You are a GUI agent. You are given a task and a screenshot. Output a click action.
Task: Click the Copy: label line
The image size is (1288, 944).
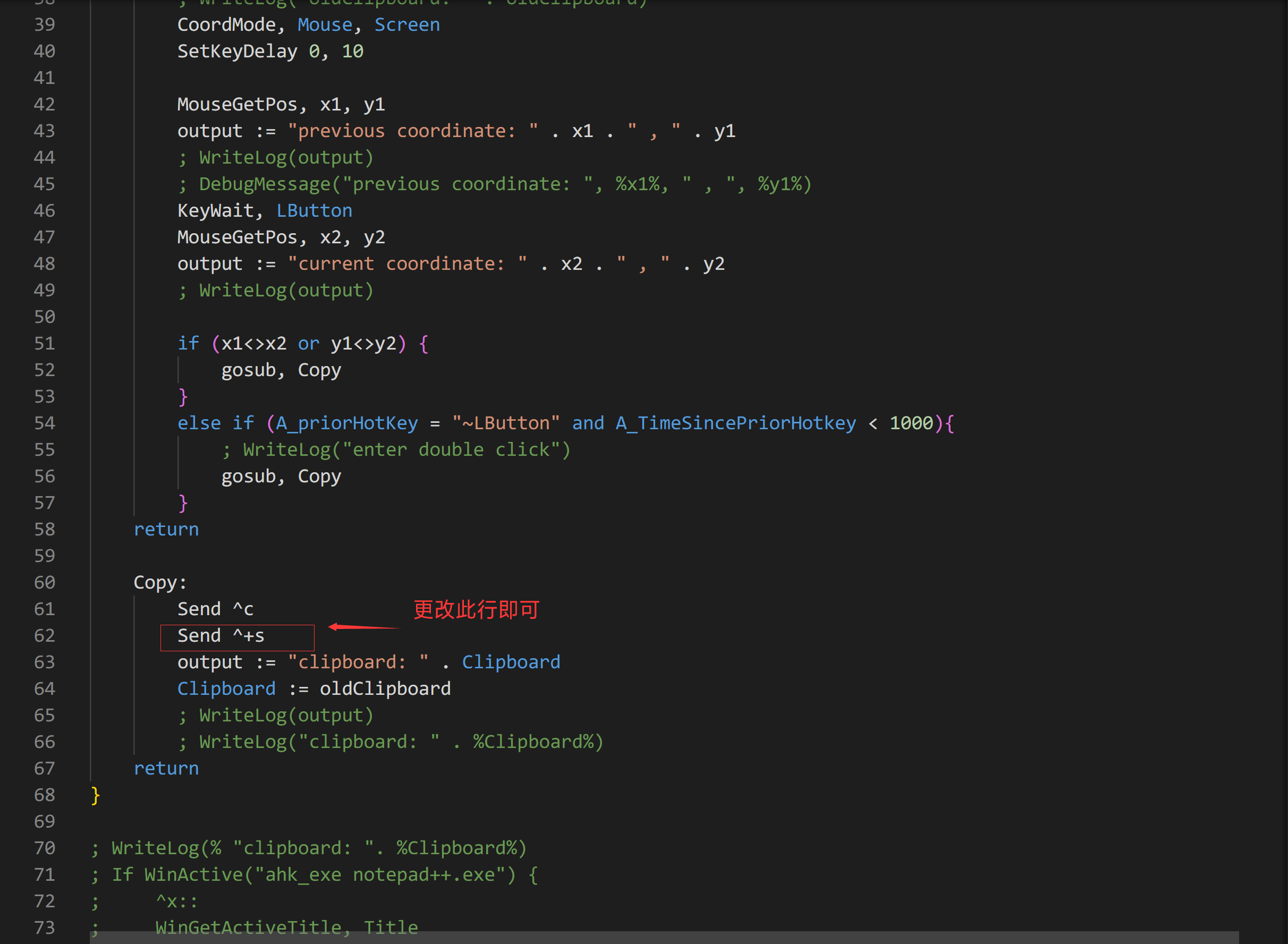pos(160,582)
